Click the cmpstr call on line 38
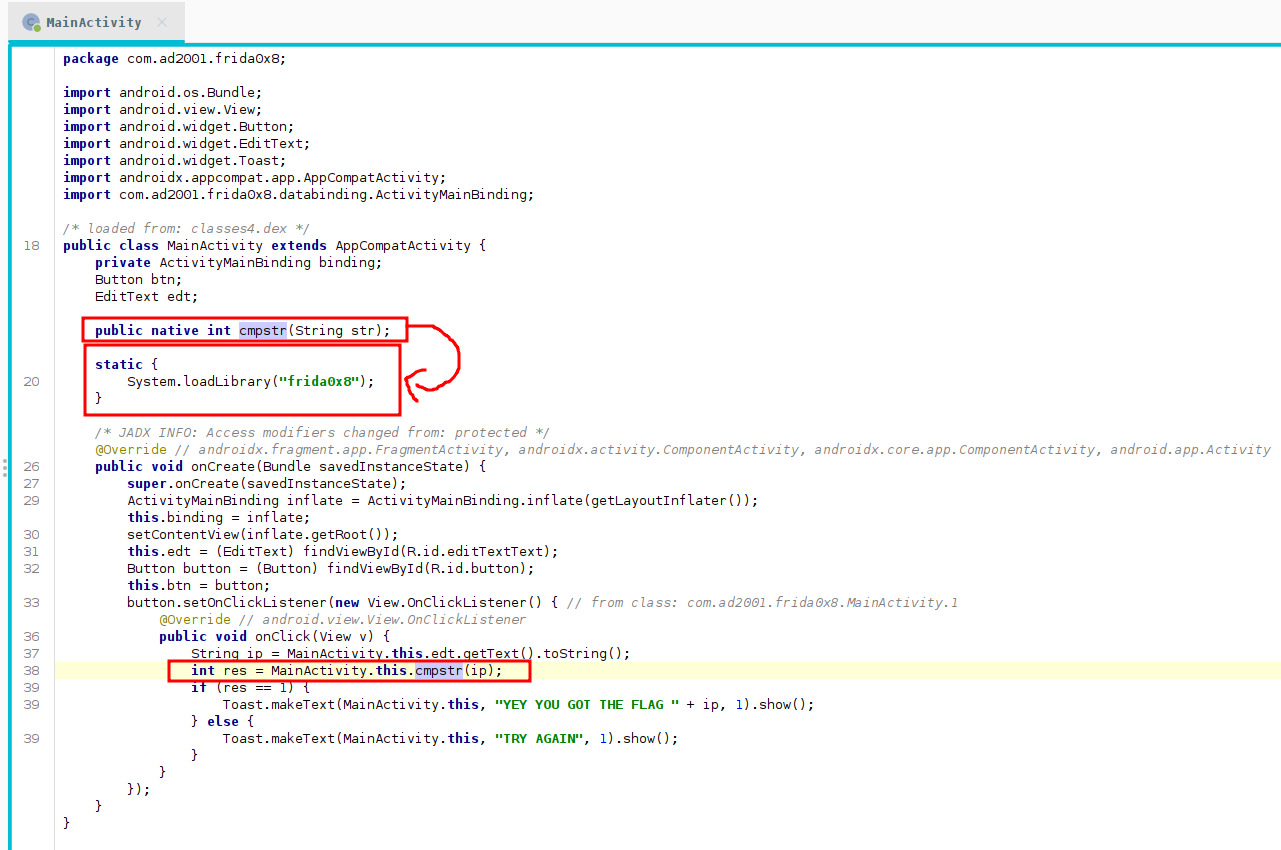The image size is (1281, 850). 439,670
